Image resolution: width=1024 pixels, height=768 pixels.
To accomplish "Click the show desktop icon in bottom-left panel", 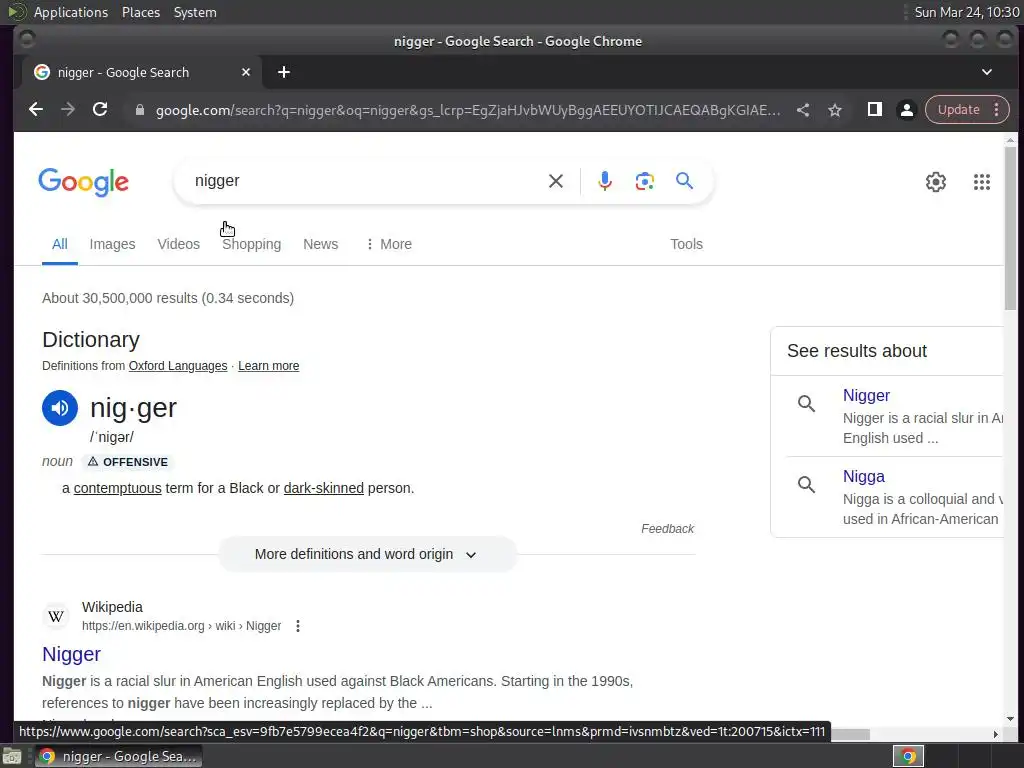I will click(12, 757).
